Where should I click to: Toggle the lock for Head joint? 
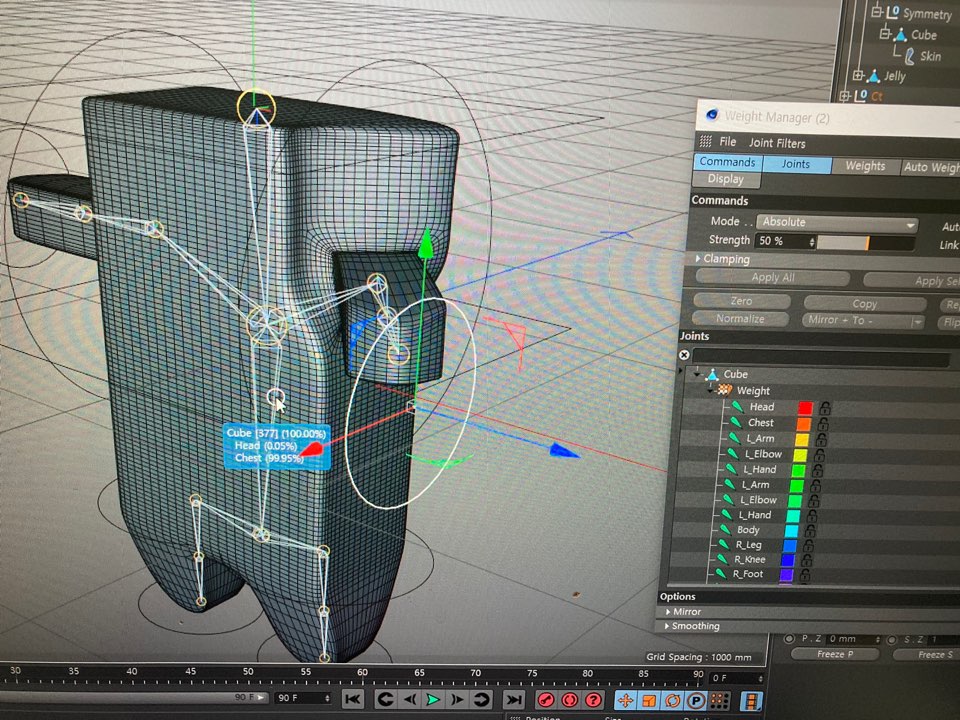[x=825, y=408]
